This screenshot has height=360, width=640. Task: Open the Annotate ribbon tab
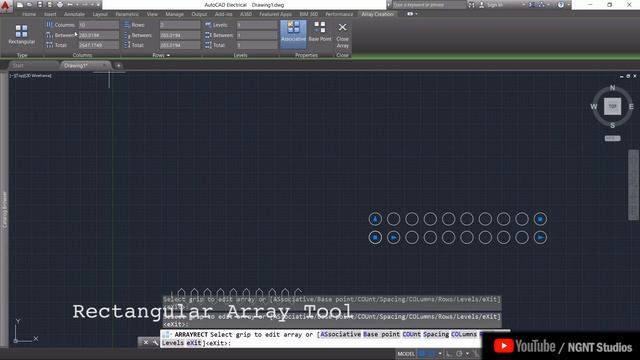coord(74,14)
